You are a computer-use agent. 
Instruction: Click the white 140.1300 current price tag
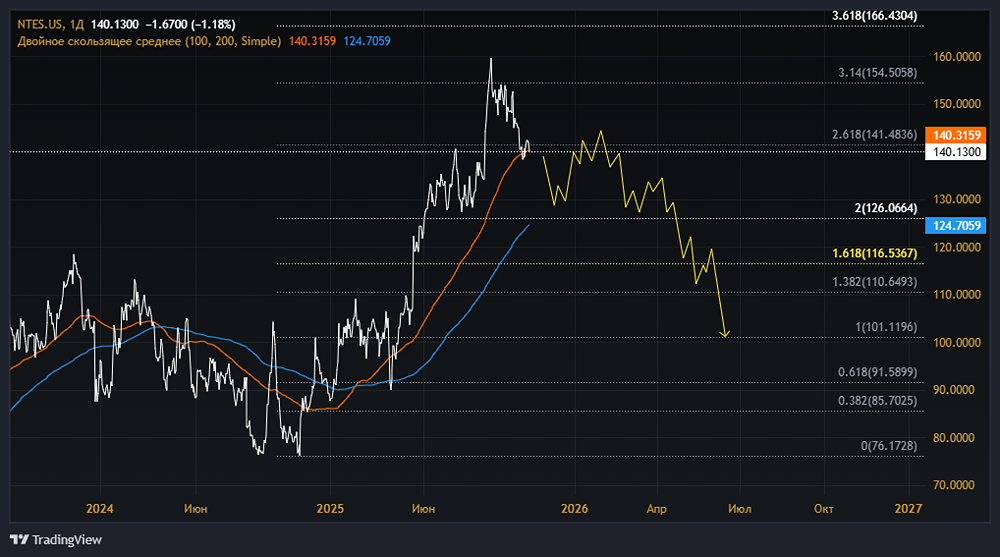[958, 152]
